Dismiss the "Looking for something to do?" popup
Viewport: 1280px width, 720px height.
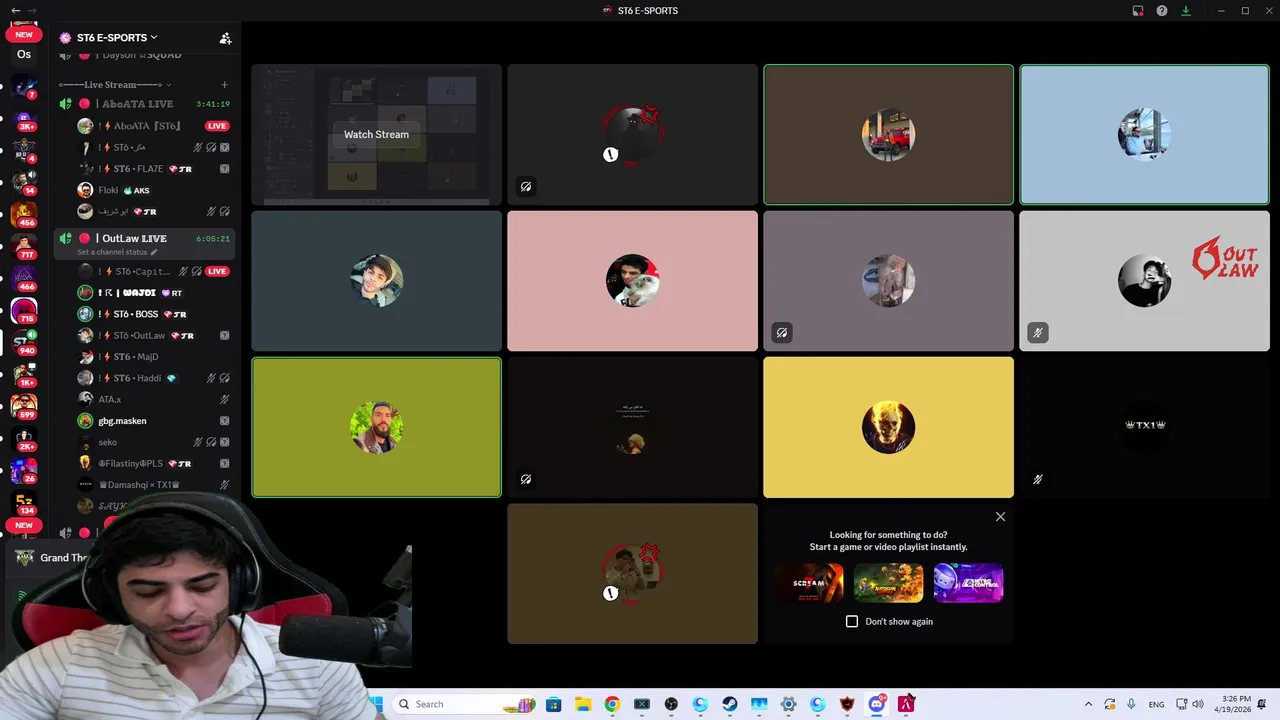click(x=1000, y=517)
